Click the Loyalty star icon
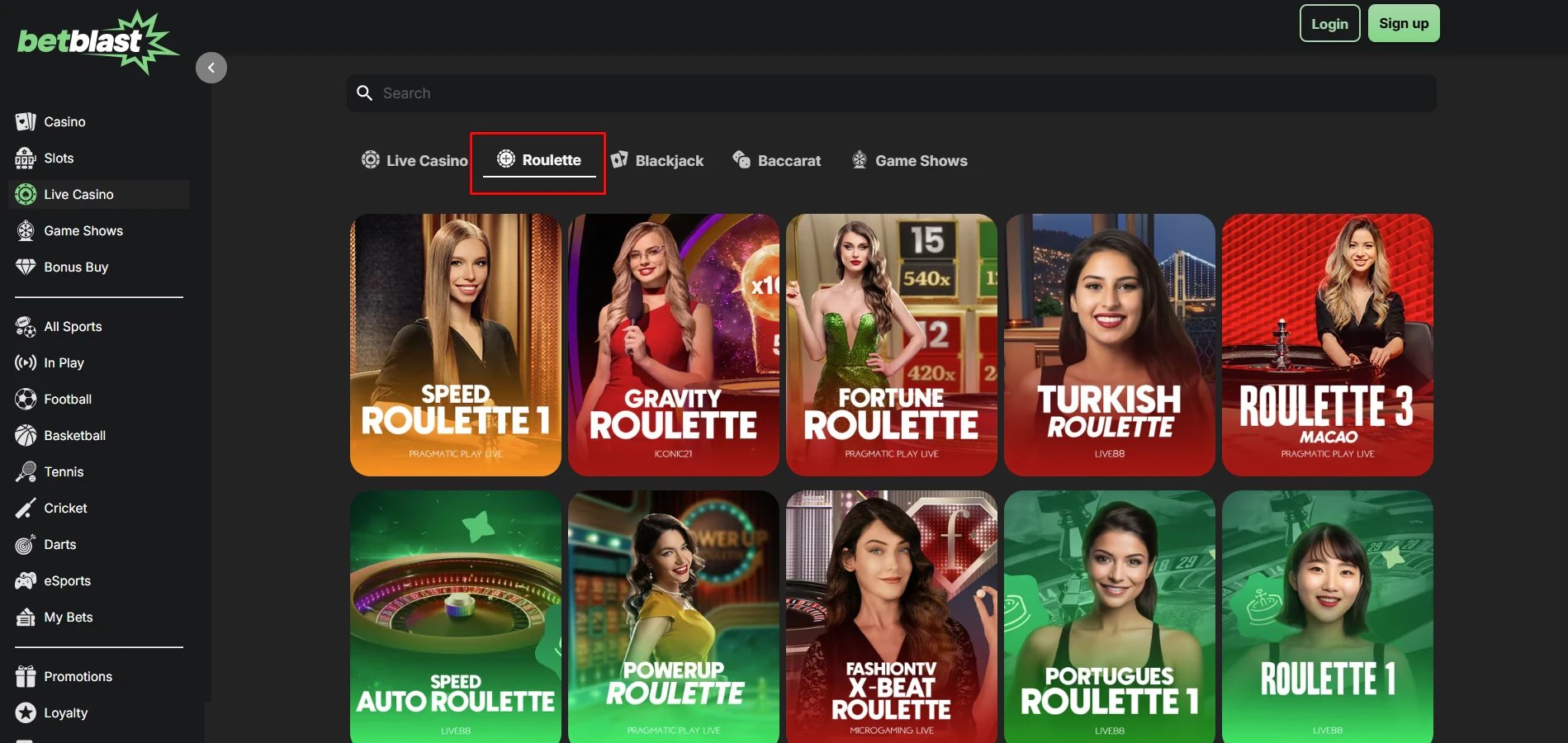The width and height of the screenshot is (1568, 743). click(x=26, y=712)
